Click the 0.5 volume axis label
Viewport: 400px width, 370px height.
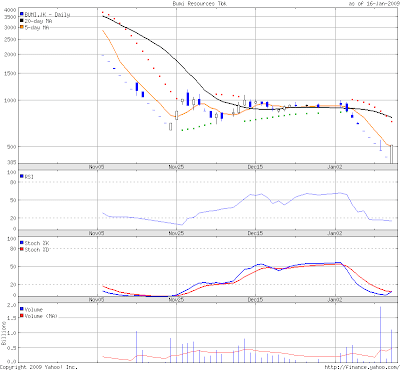point(11,348)
